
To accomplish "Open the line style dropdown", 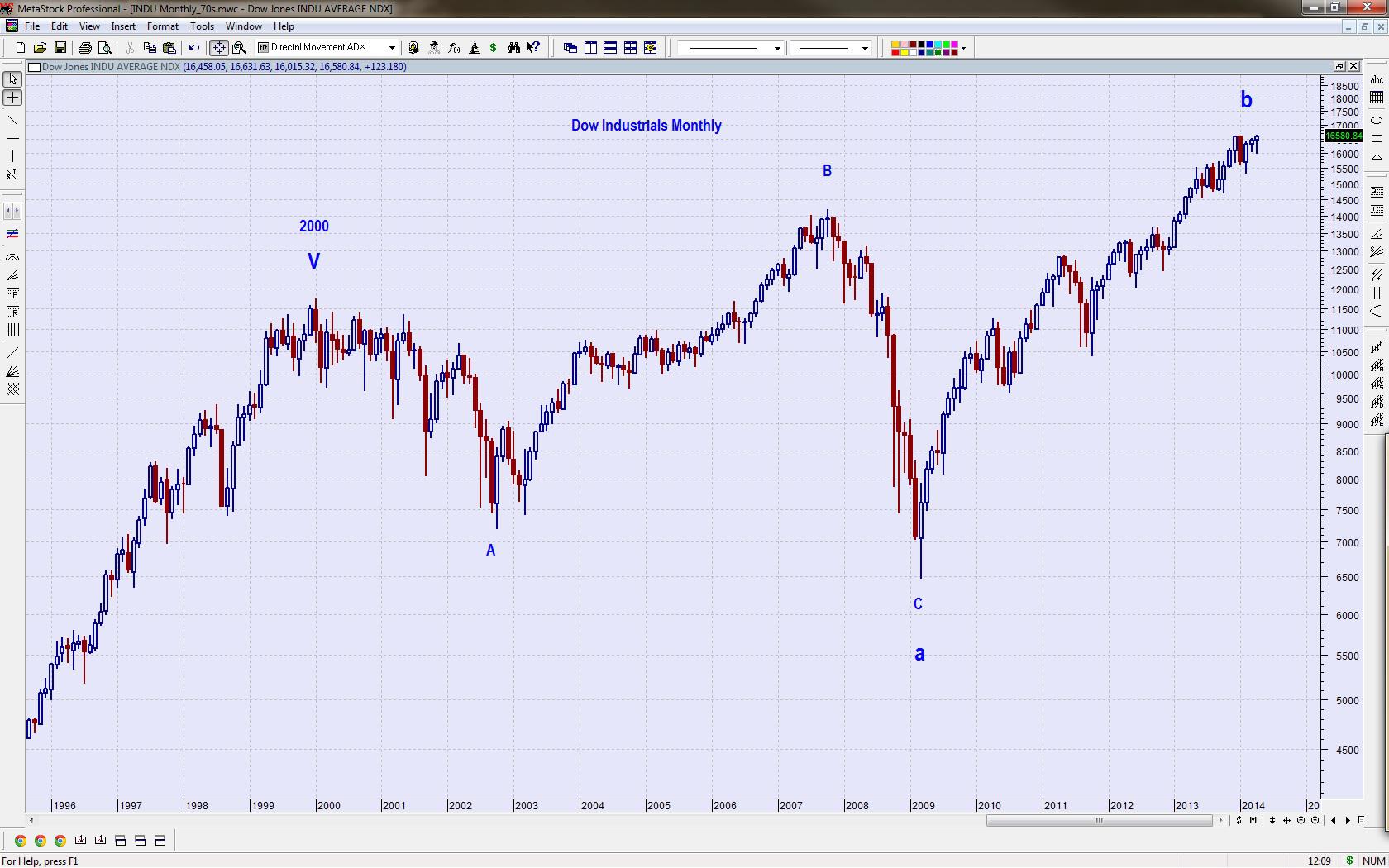I will point(776,48).
